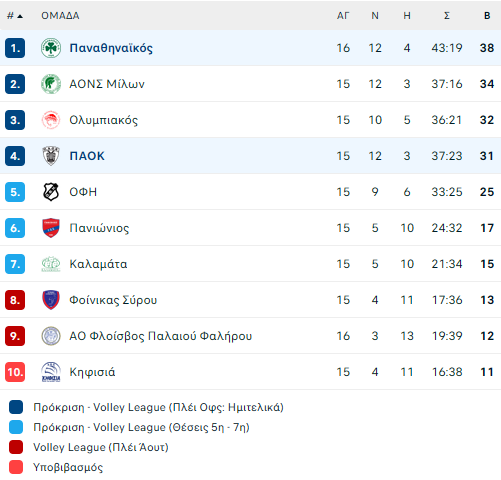Click the ΑΓ matches column header

pyautogui.click(x=343, y=16)
